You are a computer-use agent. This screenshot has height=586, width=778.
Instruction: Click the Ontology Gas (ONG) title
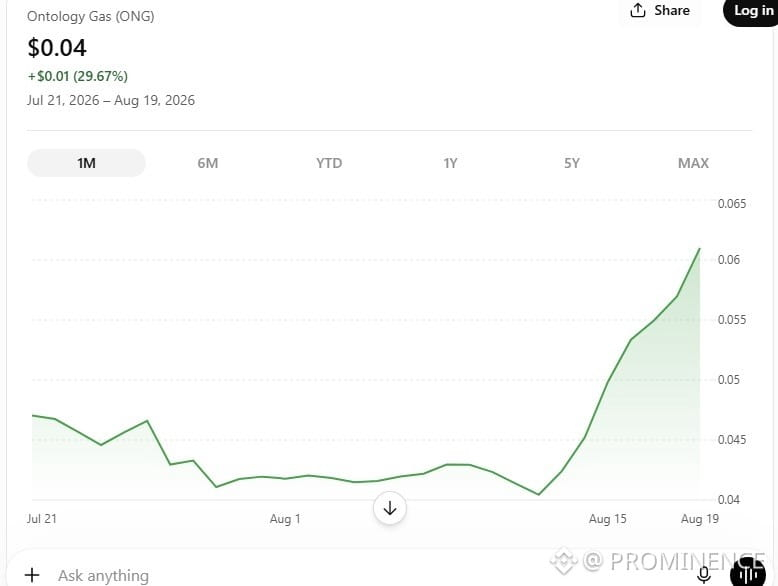coord(90,16)
